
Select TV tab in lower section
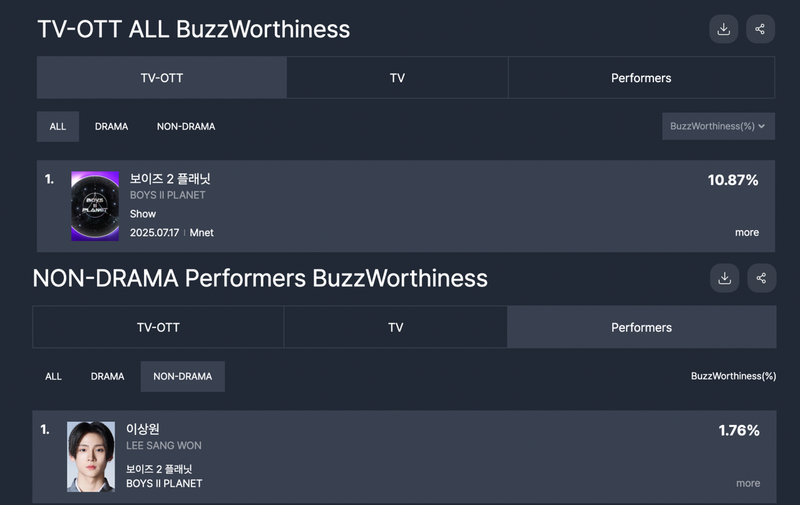coord(395,327)
